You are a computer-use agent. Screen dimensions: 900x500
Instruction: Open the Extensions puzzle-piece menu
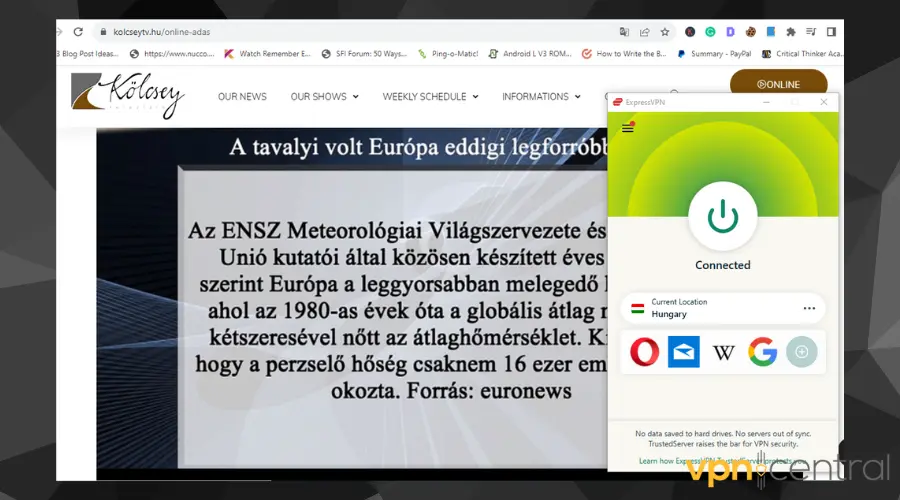click(x=791, y=32)
